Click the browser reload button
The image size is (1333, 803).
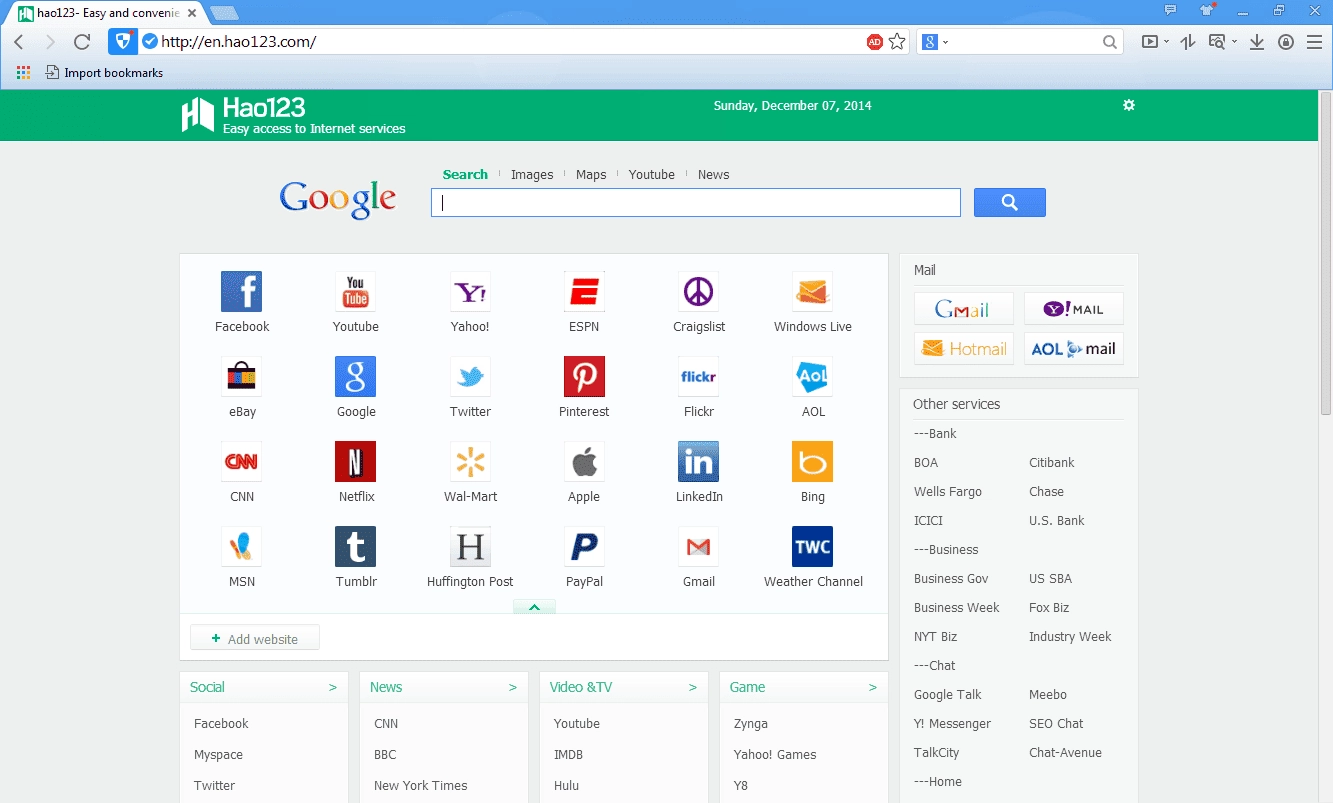pyautogui.click(x=82, y=42)
